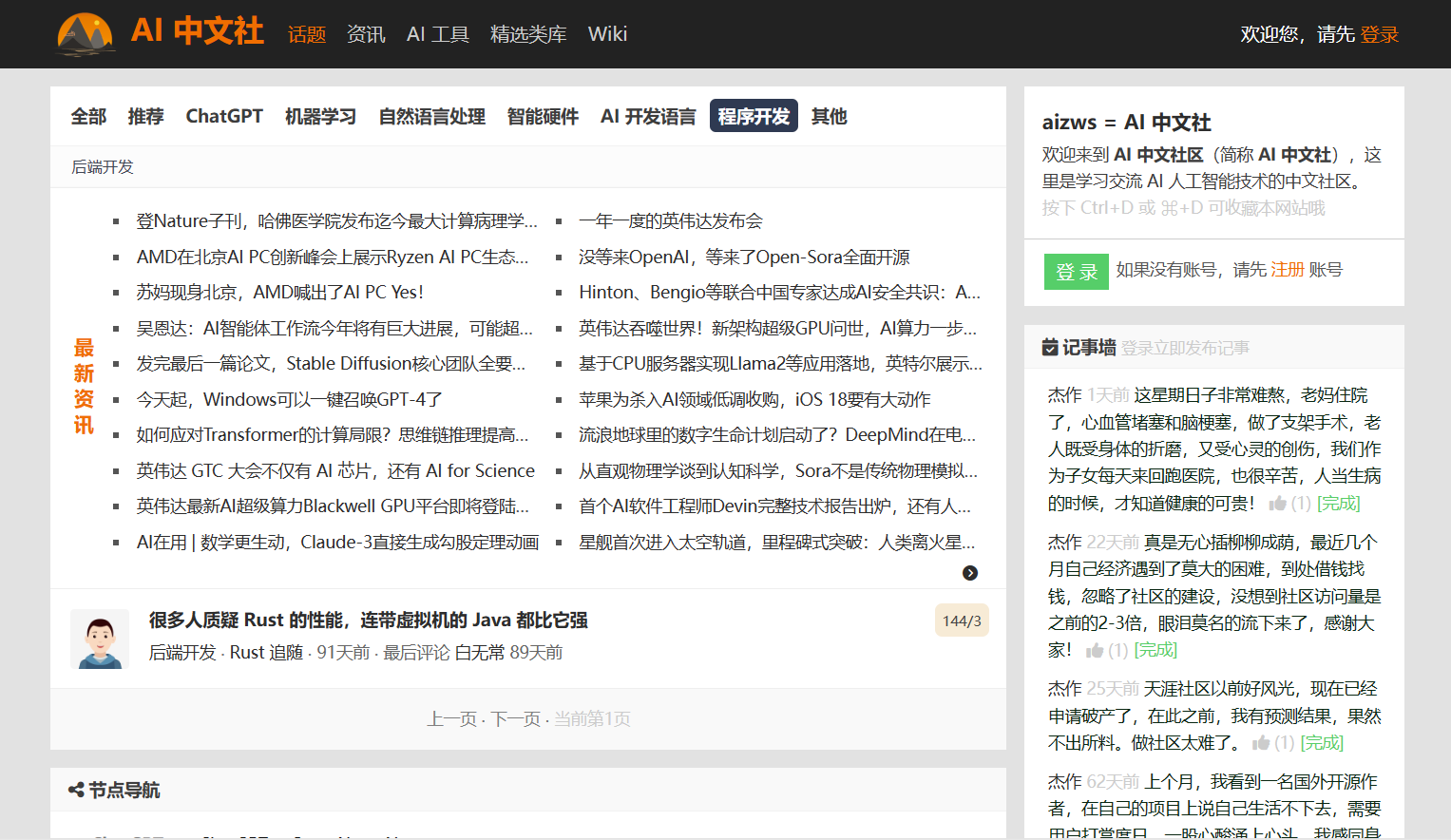Click thumbs-up on the 25天前 post

pyautogui.click(x=1261, y=743)
